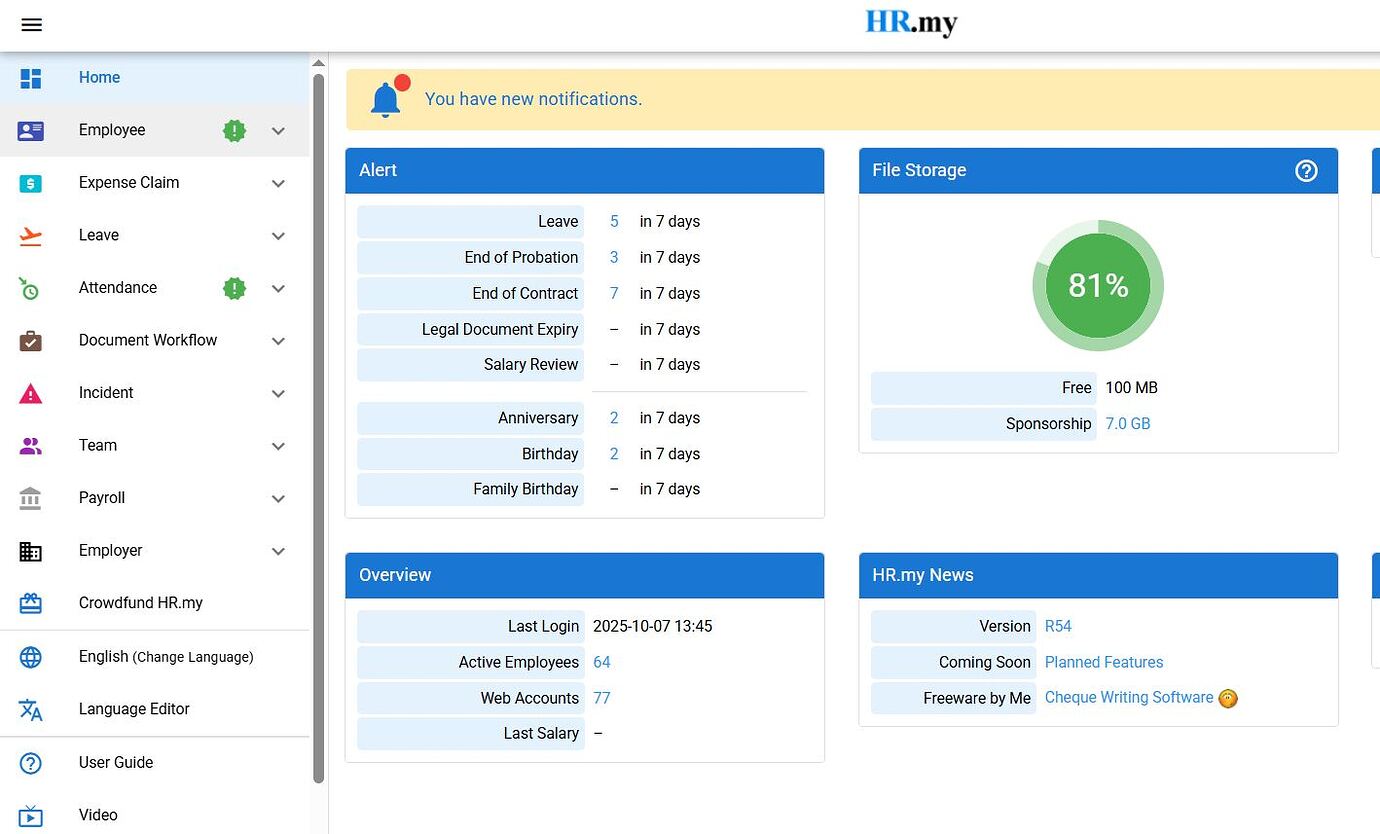1380x834 pixels.
Task: Click the Attendance green notification badge
Action: point(234,288)
